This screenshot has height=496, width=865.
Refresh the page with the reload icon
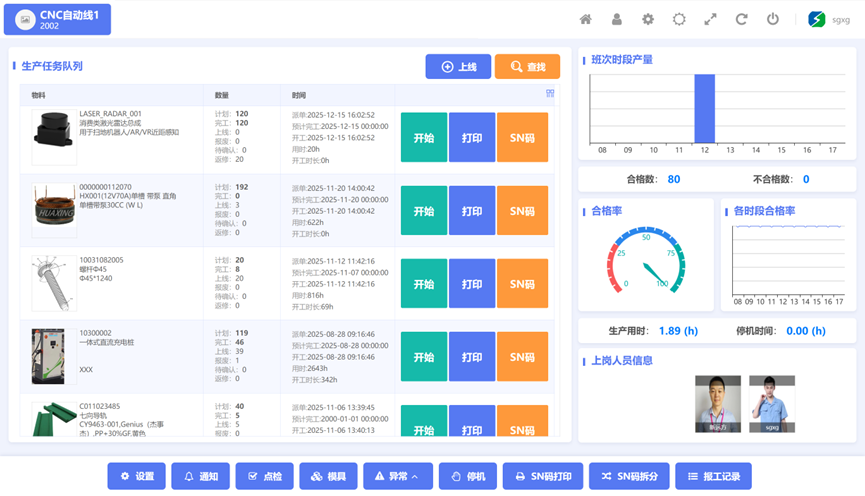(741, 19)
